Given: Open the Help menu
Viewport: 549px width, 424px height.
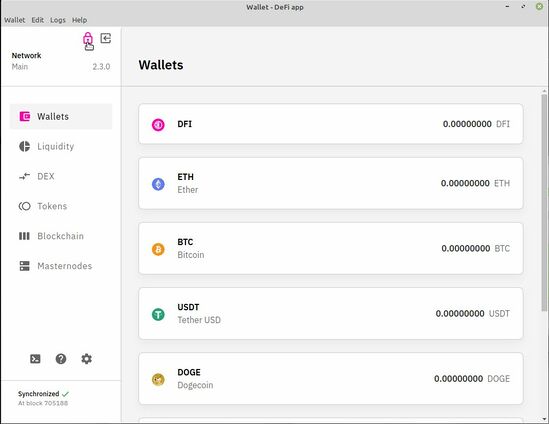Looking at the screenshot, I should (x=79, y=20).
